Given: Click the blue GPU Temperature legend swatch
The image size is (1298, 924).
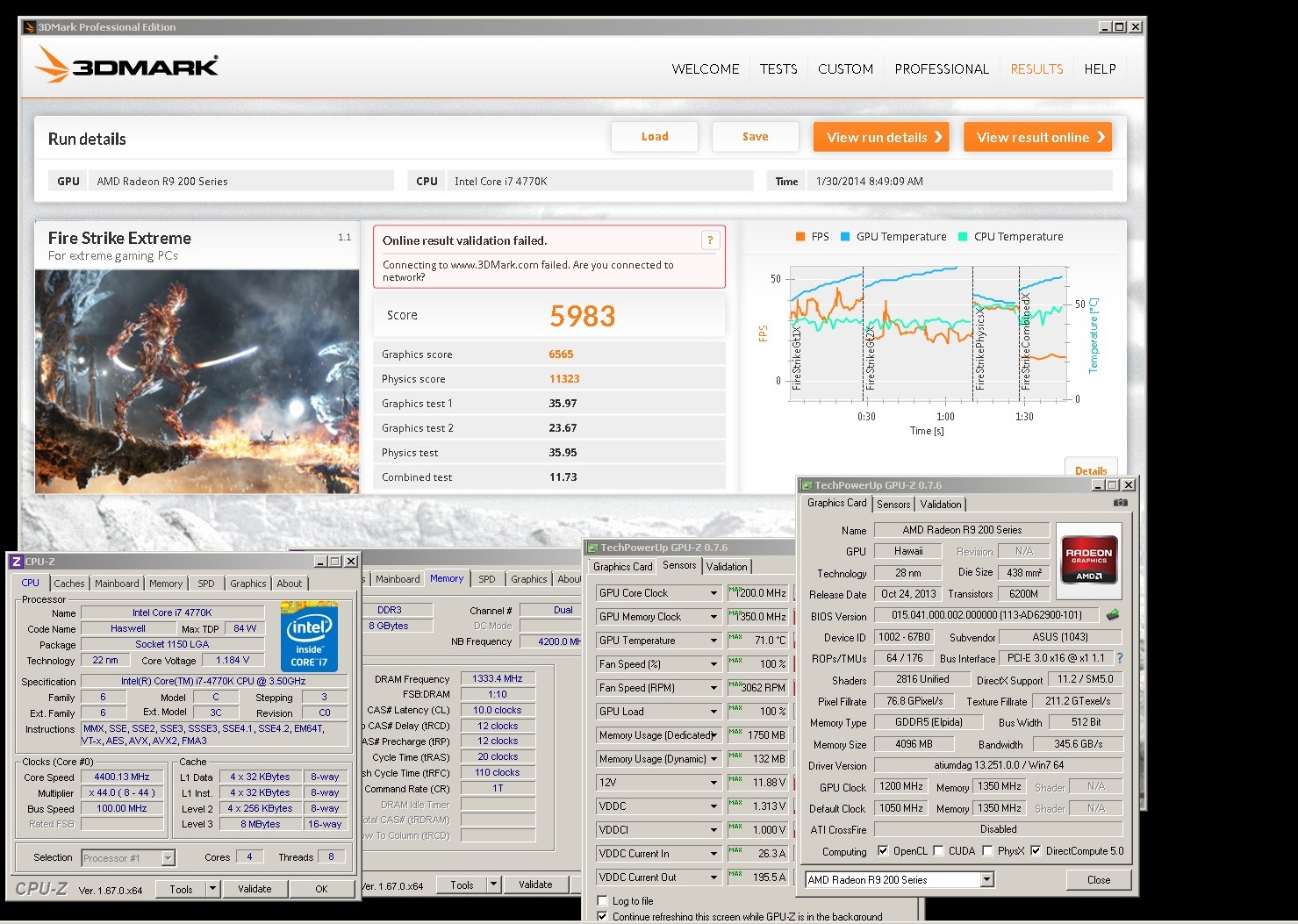Looking at the screenshot, I should [x=845, y=237].
